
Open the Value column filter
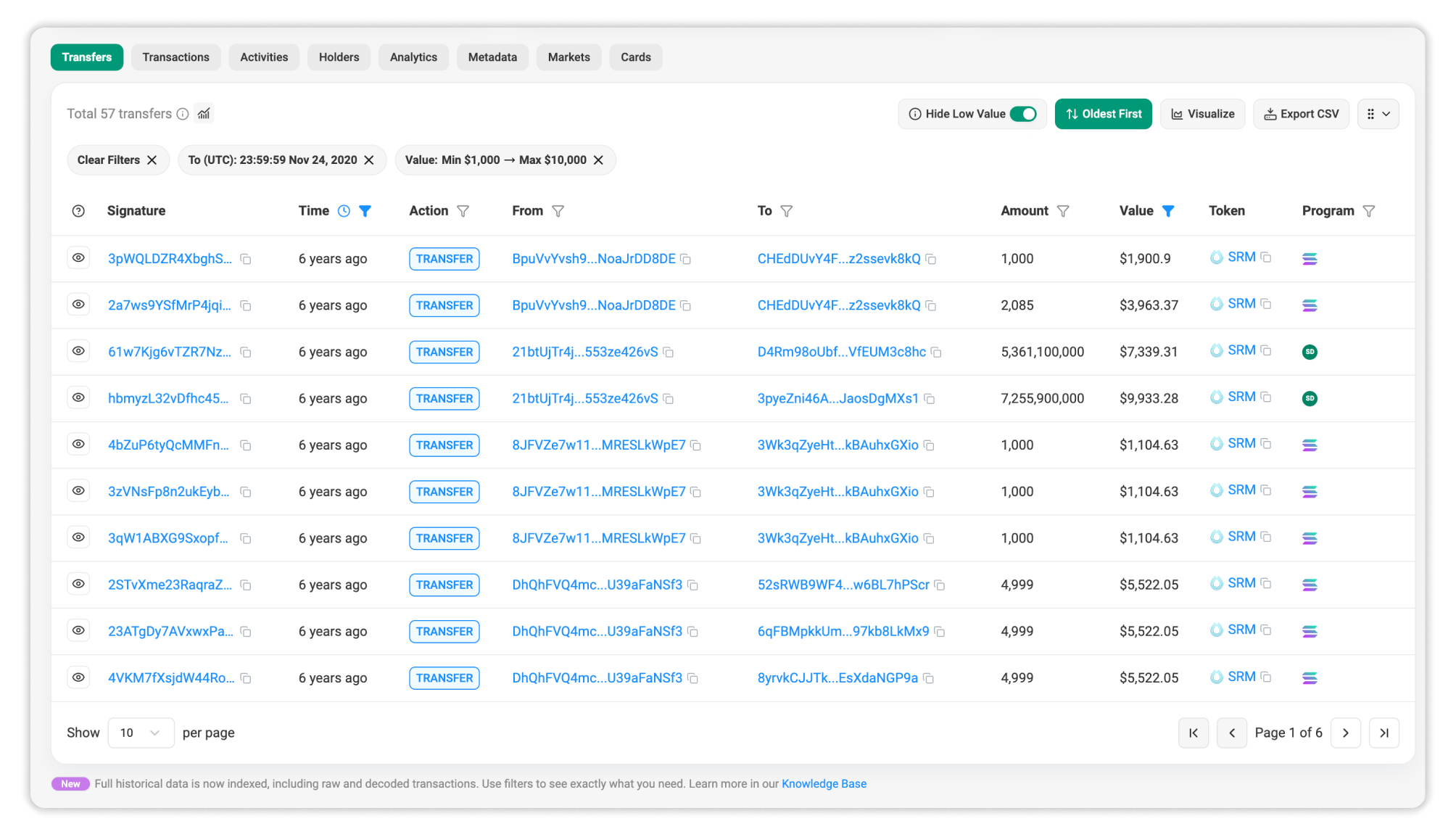click(x=1168, y=211)
